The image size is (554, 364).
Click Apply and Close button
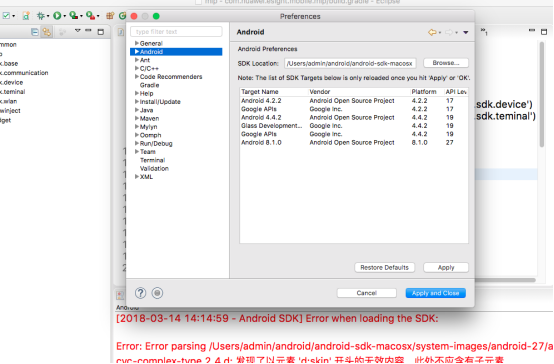(435, 293)
